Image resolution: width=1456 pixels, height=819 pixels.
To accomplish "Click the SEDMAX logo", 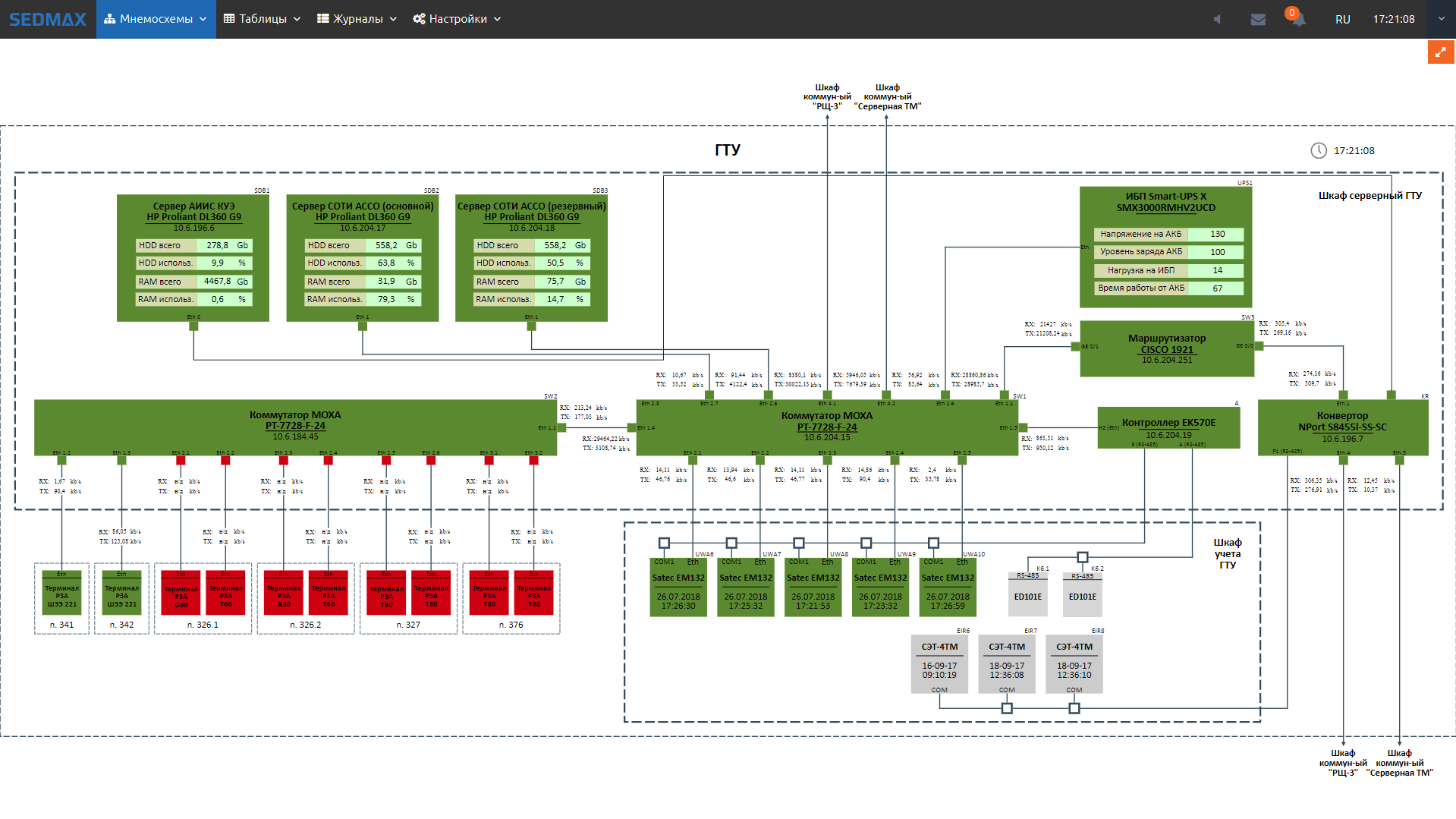I will coord(48,19).
